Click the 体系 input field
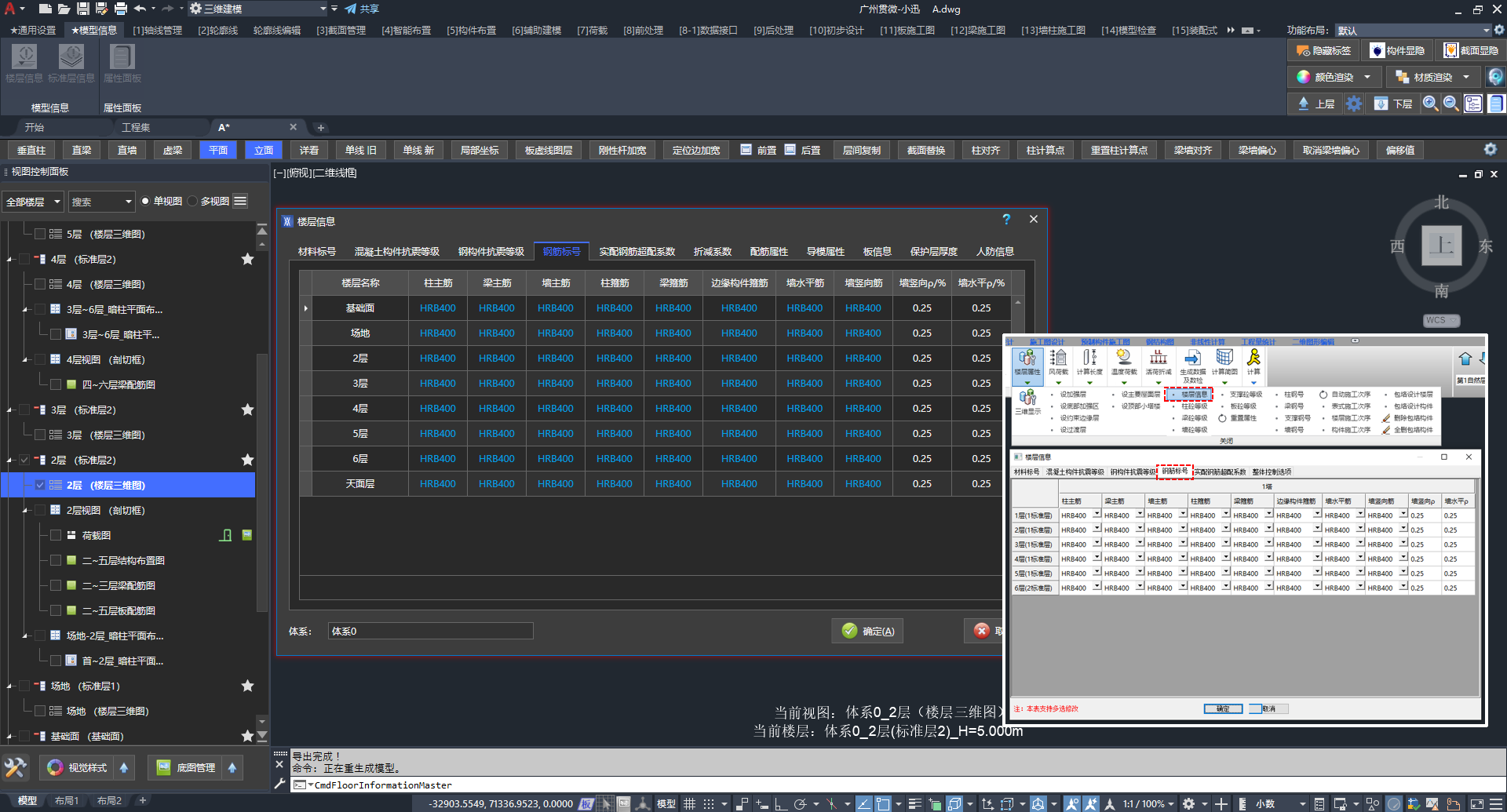 tap(430, 631)
